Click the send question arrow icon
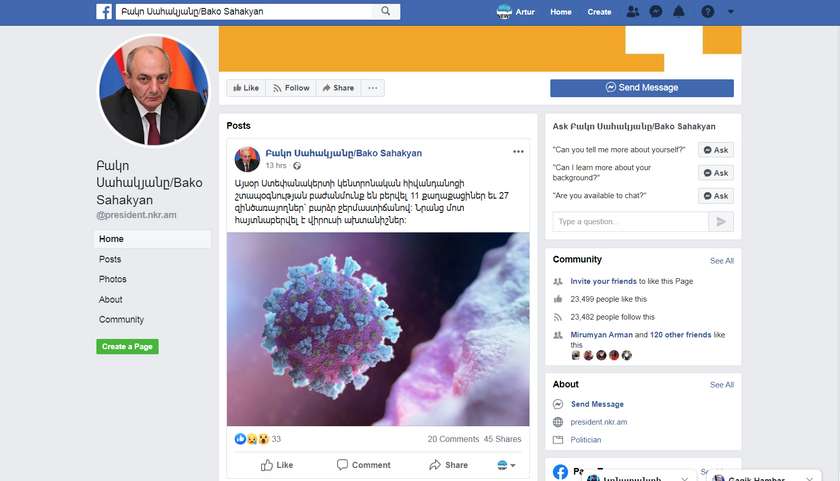The width and height of the screenshot is (840, 481). (x=722, y=222)
